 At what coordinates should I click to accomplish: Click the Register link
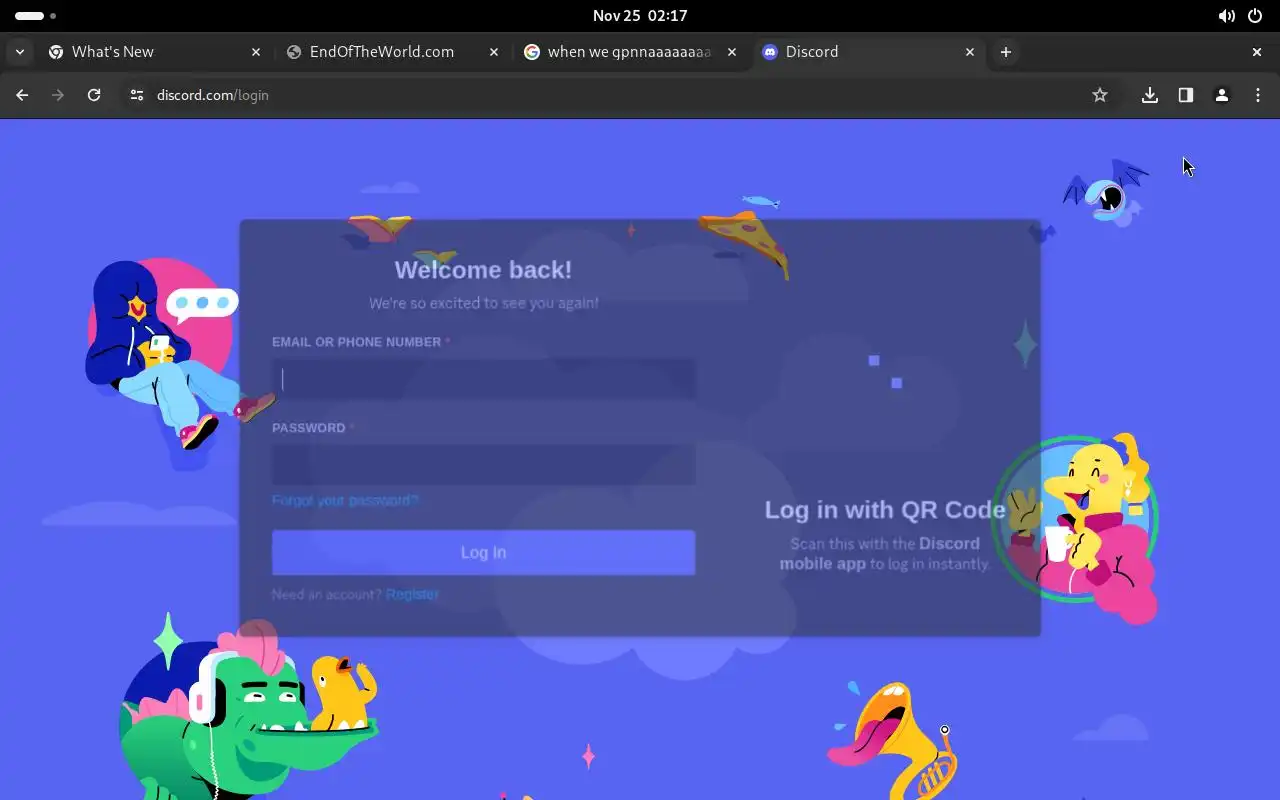(x=412, y=594)
